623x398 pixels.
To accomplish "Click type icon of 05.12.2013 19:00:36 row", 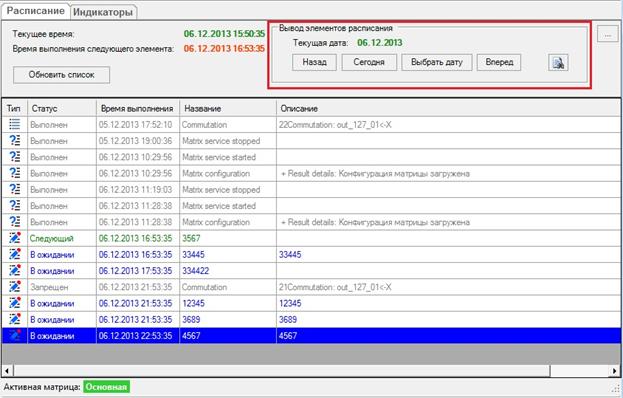I will (15, 141).
